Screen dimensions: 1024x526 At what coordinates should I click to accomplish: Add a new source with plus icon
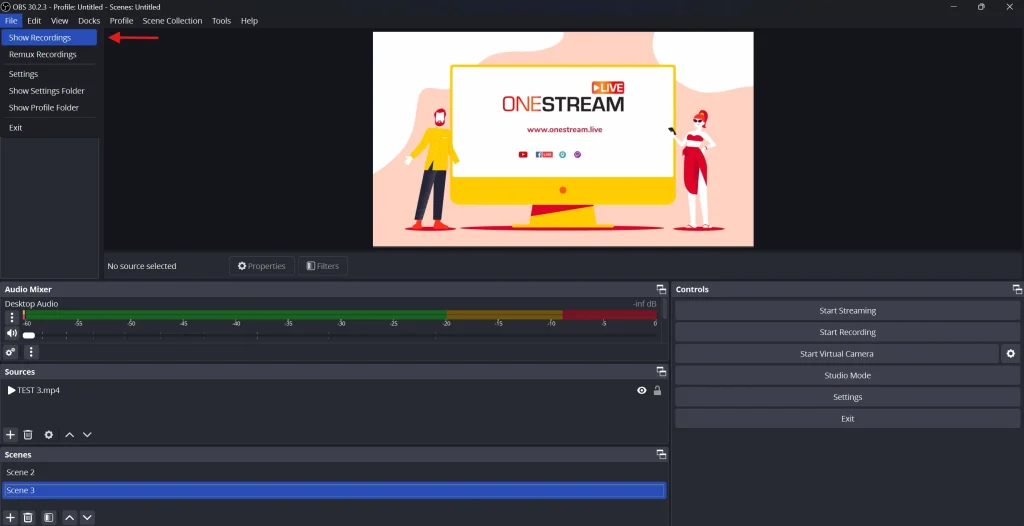[10, 435]
